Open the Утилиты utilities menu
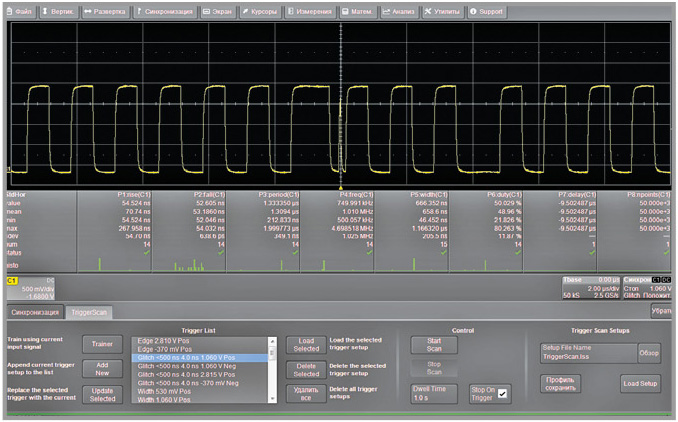Screen dimensions: 678x422 coord(443,10)
